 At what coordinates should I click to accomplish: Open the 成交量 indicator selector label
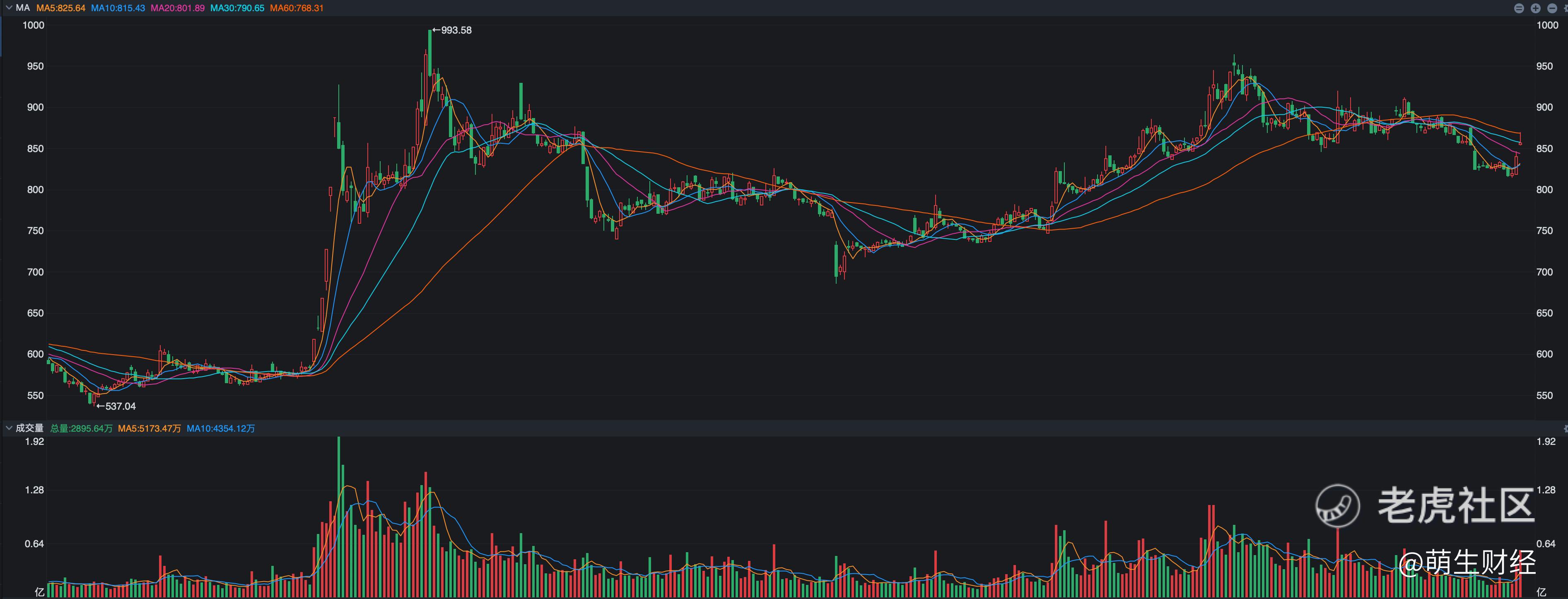pyautogui.click(x=29, y=429)
